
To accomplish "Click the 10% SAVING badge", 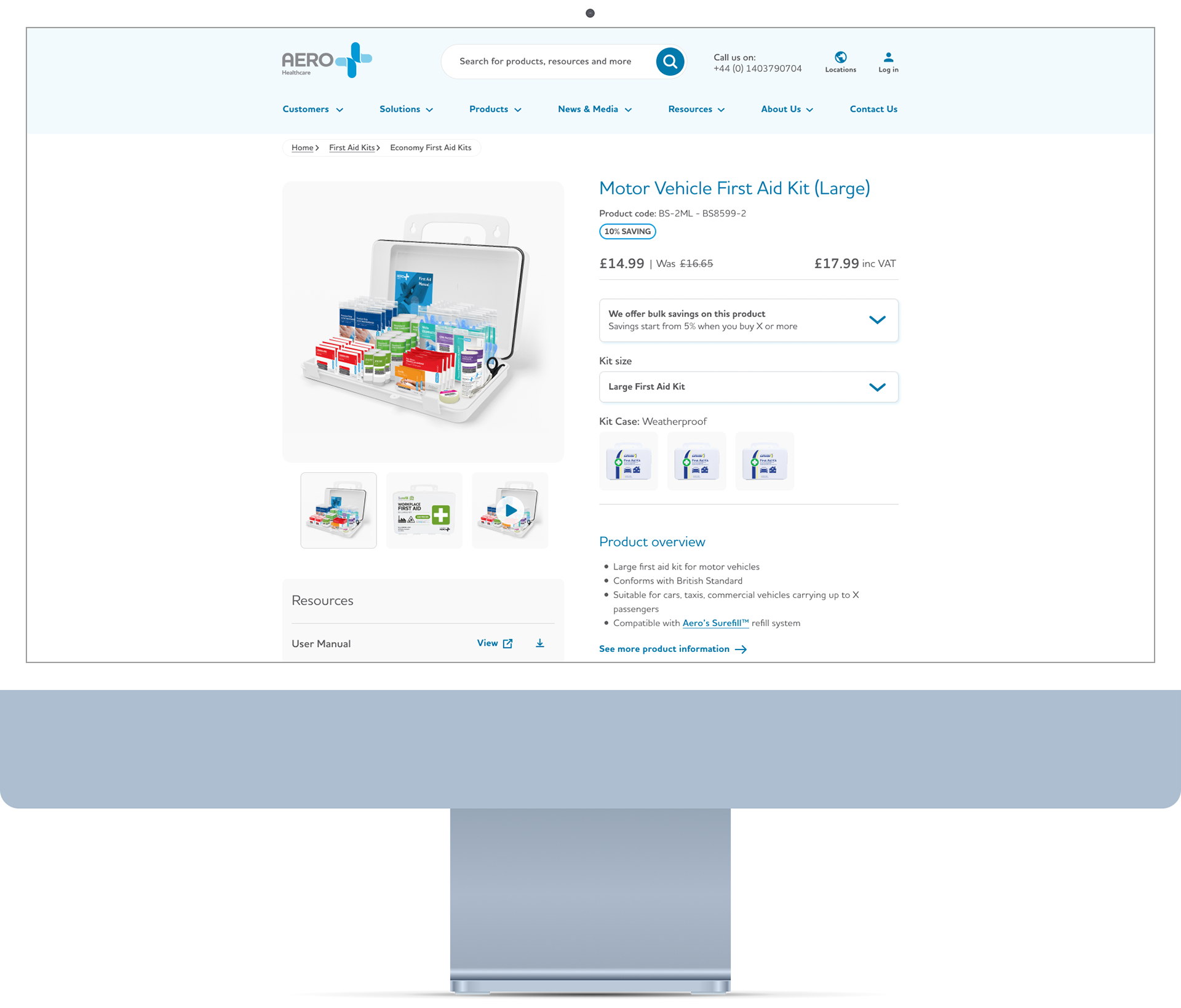I will (x=627, y=231).
